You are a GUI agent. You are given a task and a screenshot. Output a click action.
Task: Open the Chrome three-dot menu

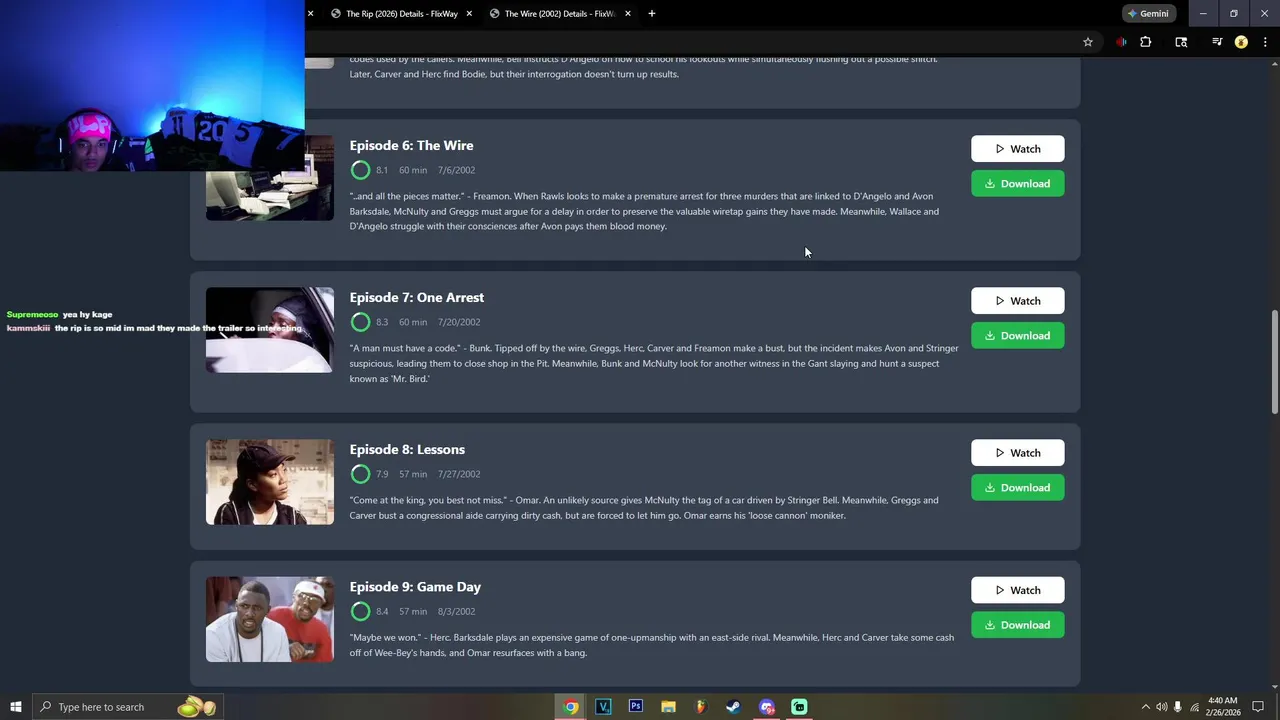[1265, 42]
